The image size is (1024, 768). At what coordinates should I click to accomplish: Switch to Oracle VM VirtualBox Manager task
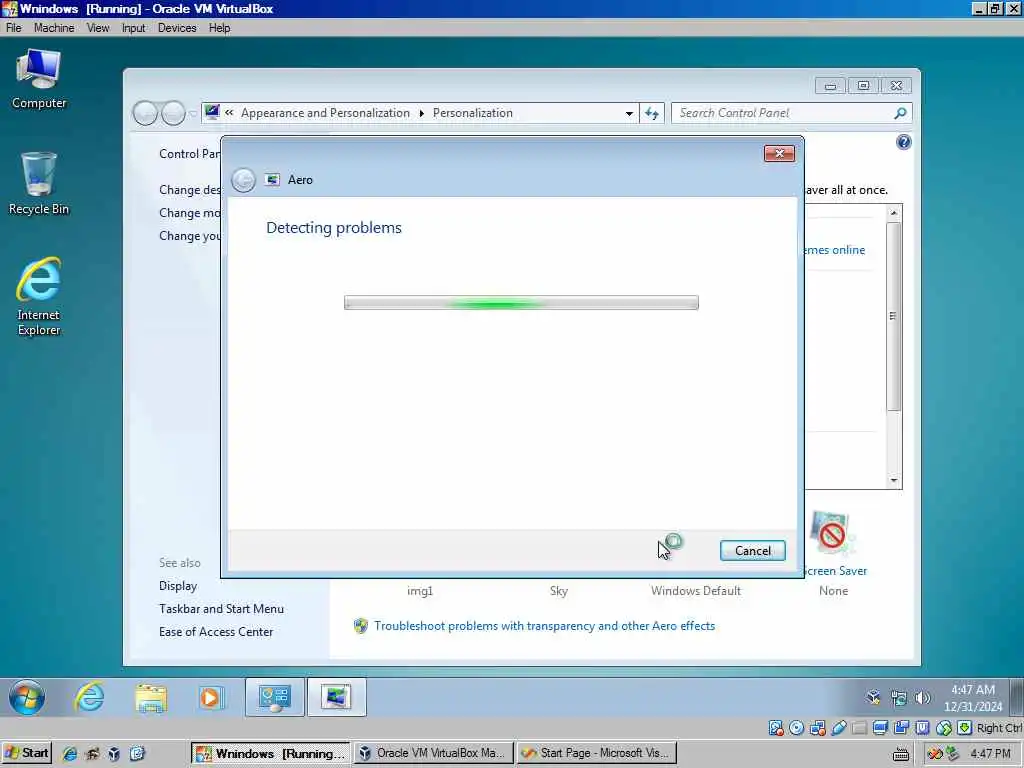434,753
